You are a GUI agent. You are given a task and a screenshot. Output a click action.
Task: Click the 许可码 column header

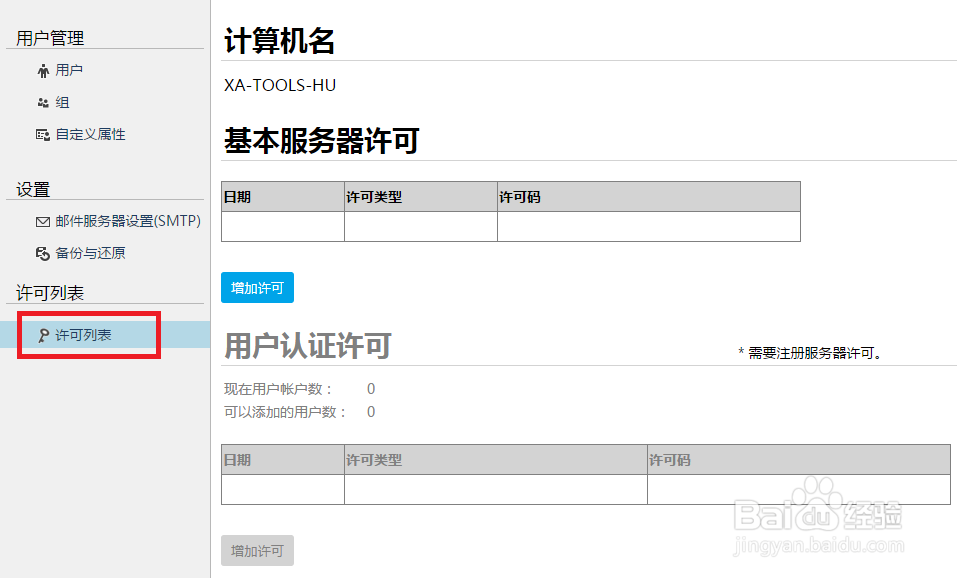(x=521, y=196)
